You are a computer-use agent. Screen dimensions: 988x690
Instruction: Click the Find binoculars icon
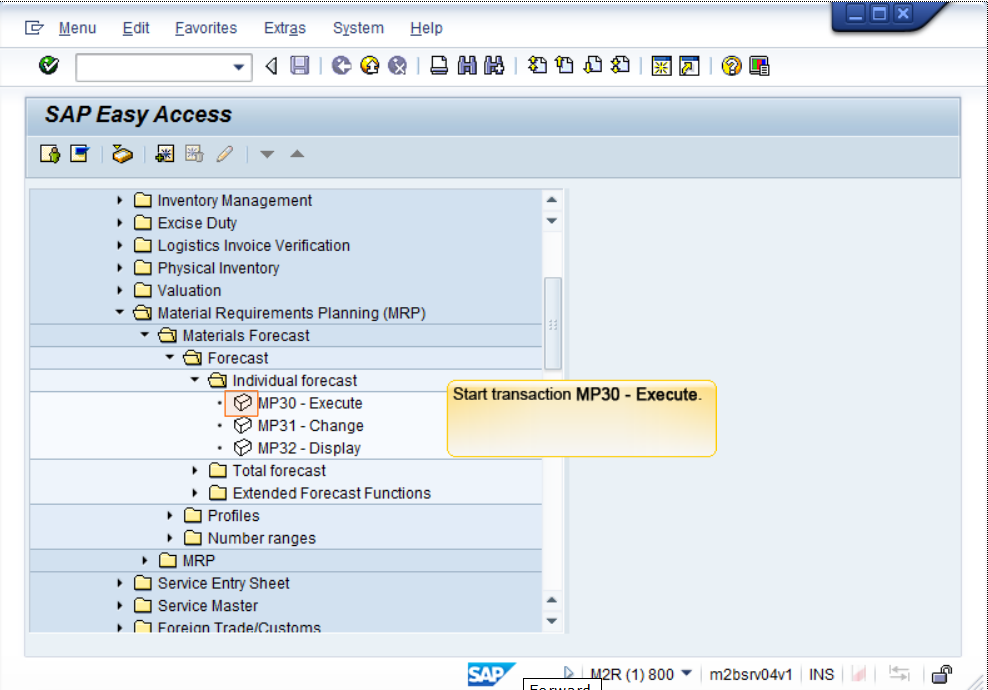coord(467,66)
